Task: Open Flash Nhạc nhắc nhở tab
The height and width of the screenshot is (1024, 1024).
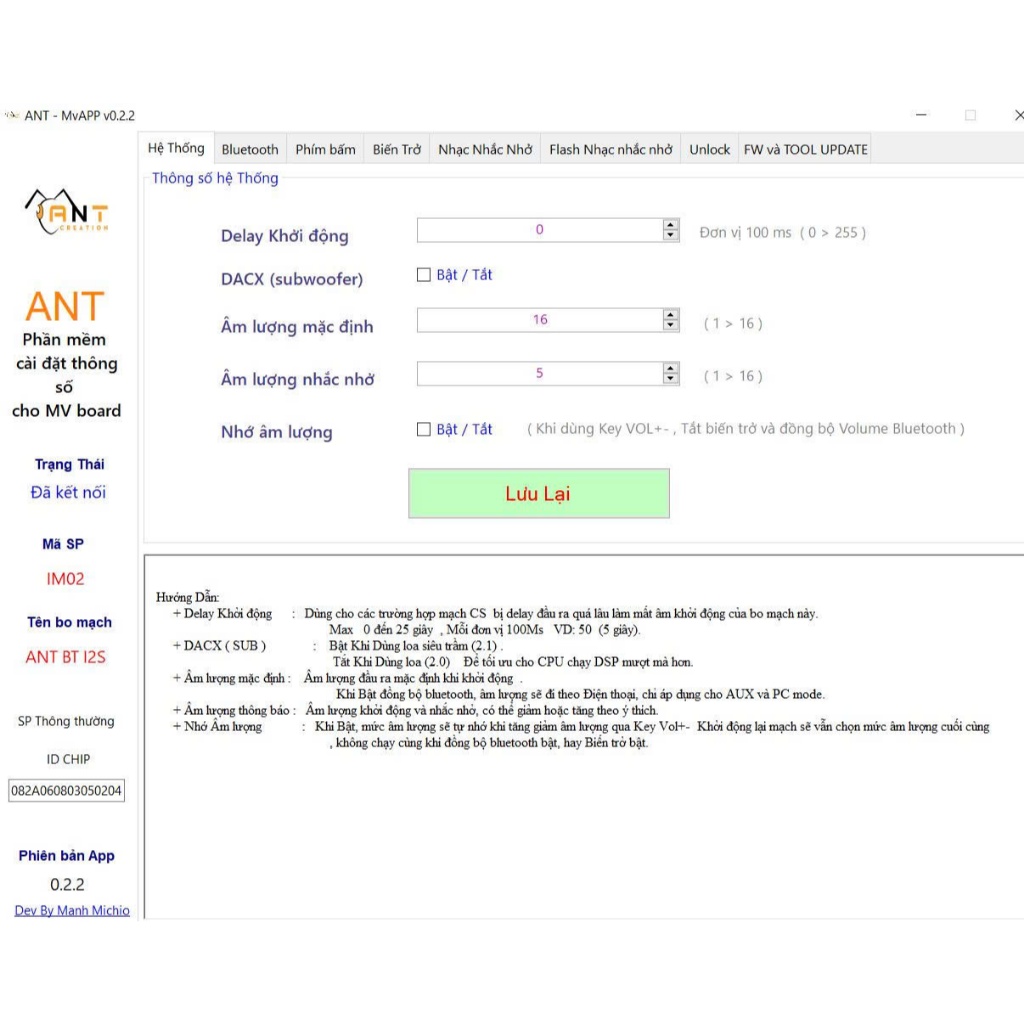Action: pyautogui.click(x=610, y=149)
